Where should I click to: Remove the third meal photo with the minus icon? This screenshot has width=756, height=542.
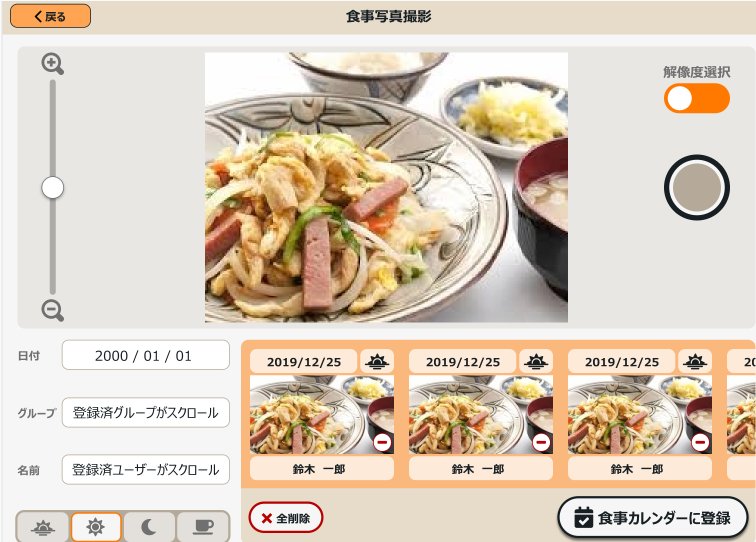(x=701, y=442)
